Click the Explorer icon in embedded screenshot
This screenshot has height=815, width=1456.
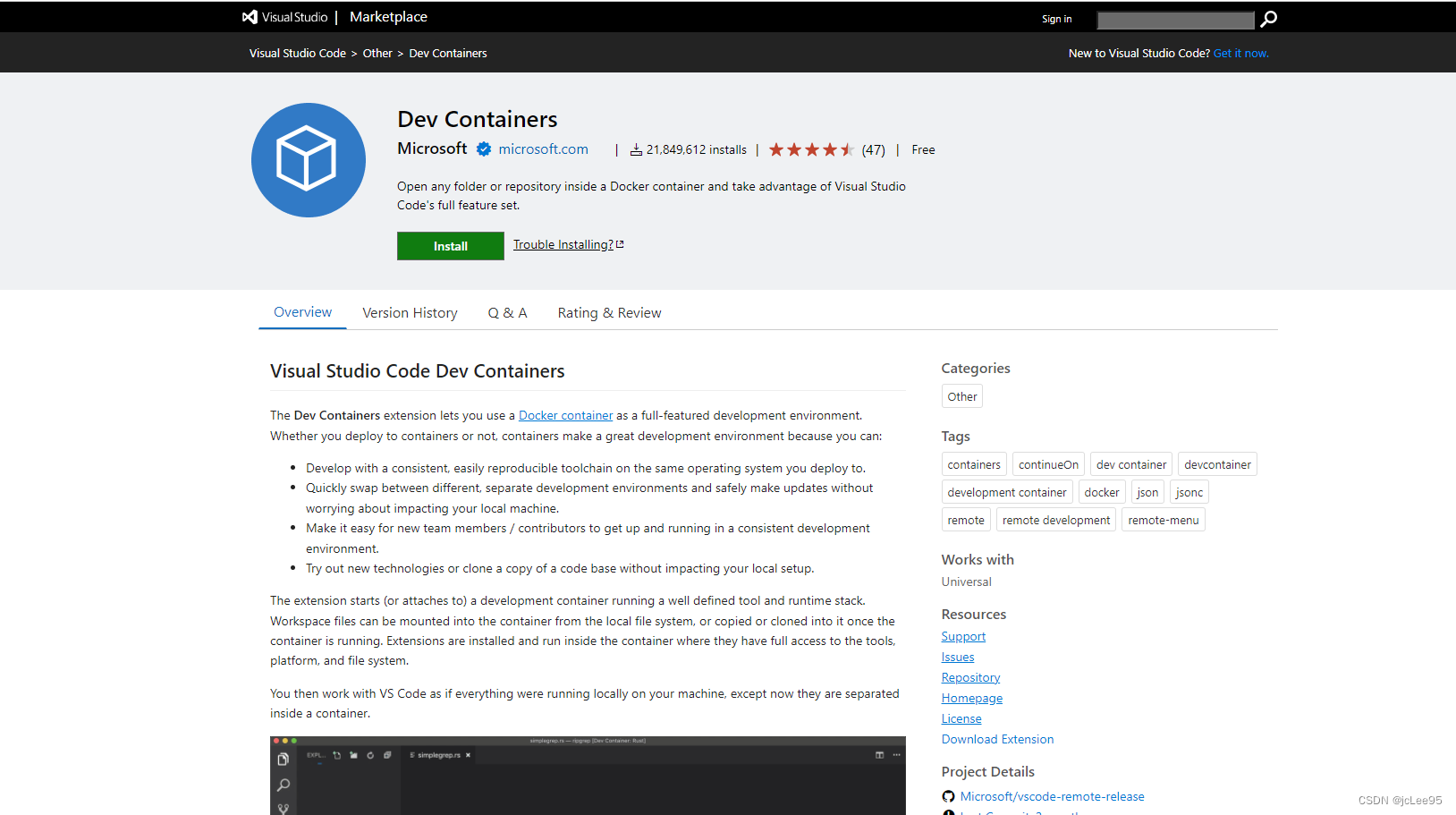tap(284, 760)
